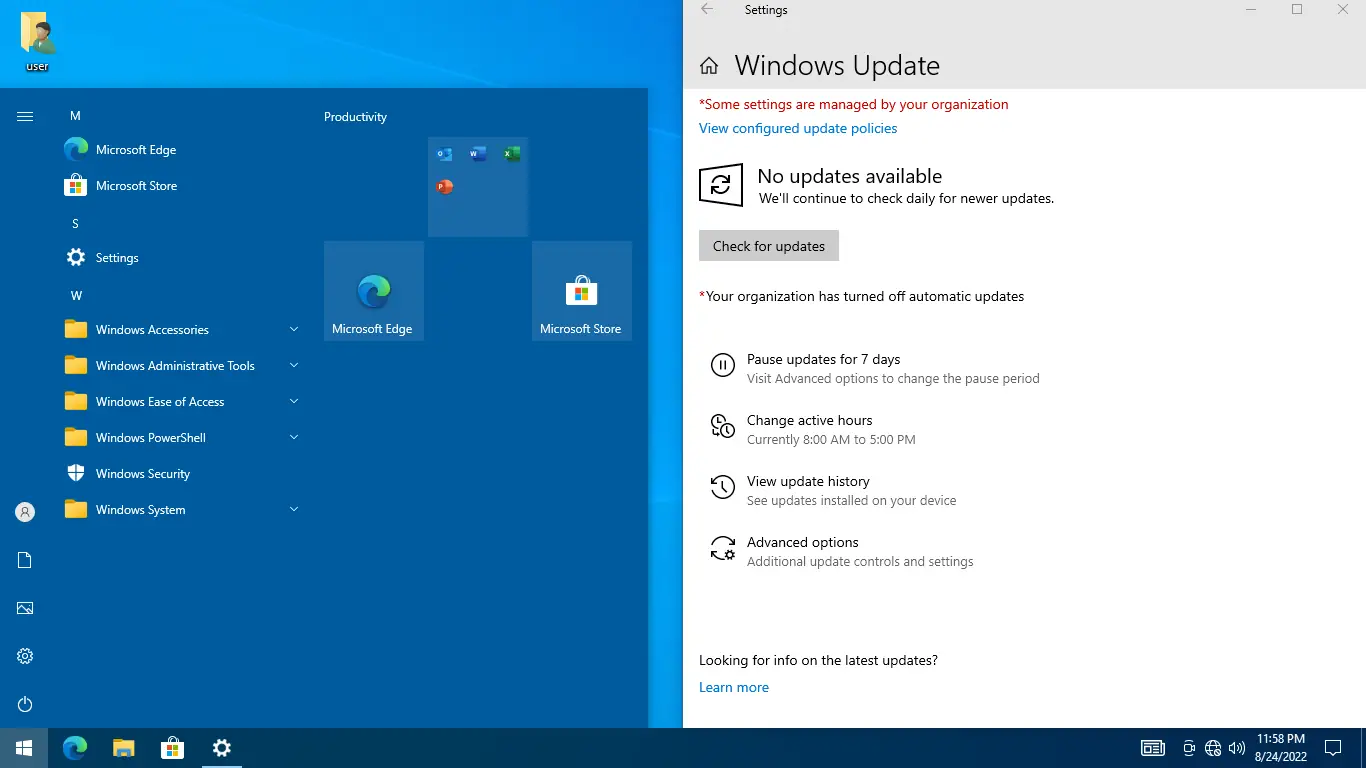Screen dimensions: 1366x768
Task: Click the Meet Now camera tray icon
Action: [x=1189, y=748]
